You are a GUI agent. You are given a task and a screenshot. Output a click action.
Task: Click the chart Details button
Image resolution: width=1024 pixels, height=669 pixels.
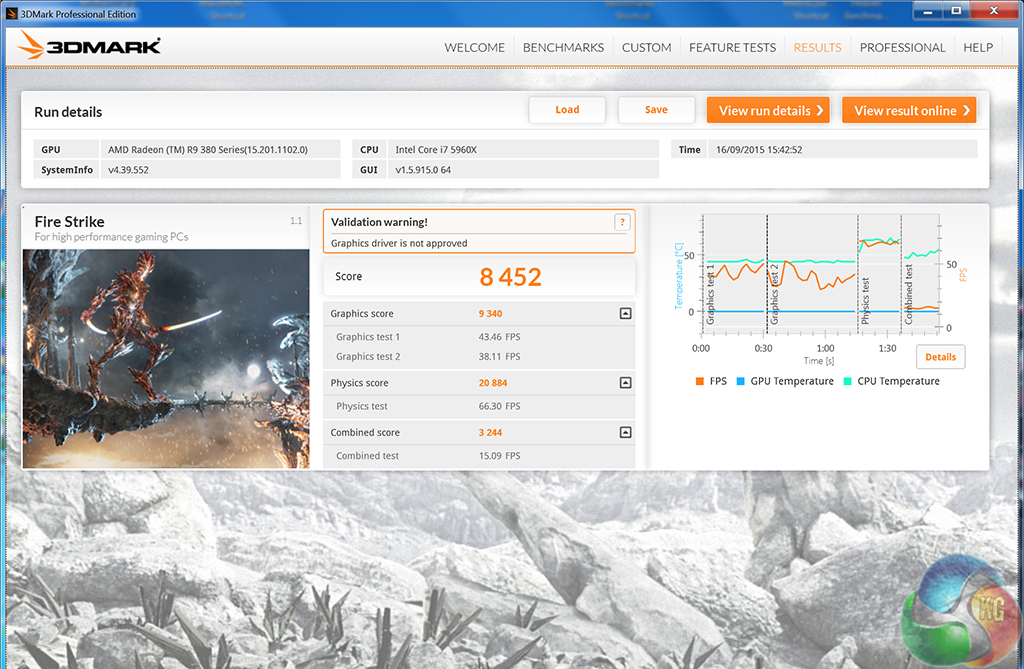point(940,357)
